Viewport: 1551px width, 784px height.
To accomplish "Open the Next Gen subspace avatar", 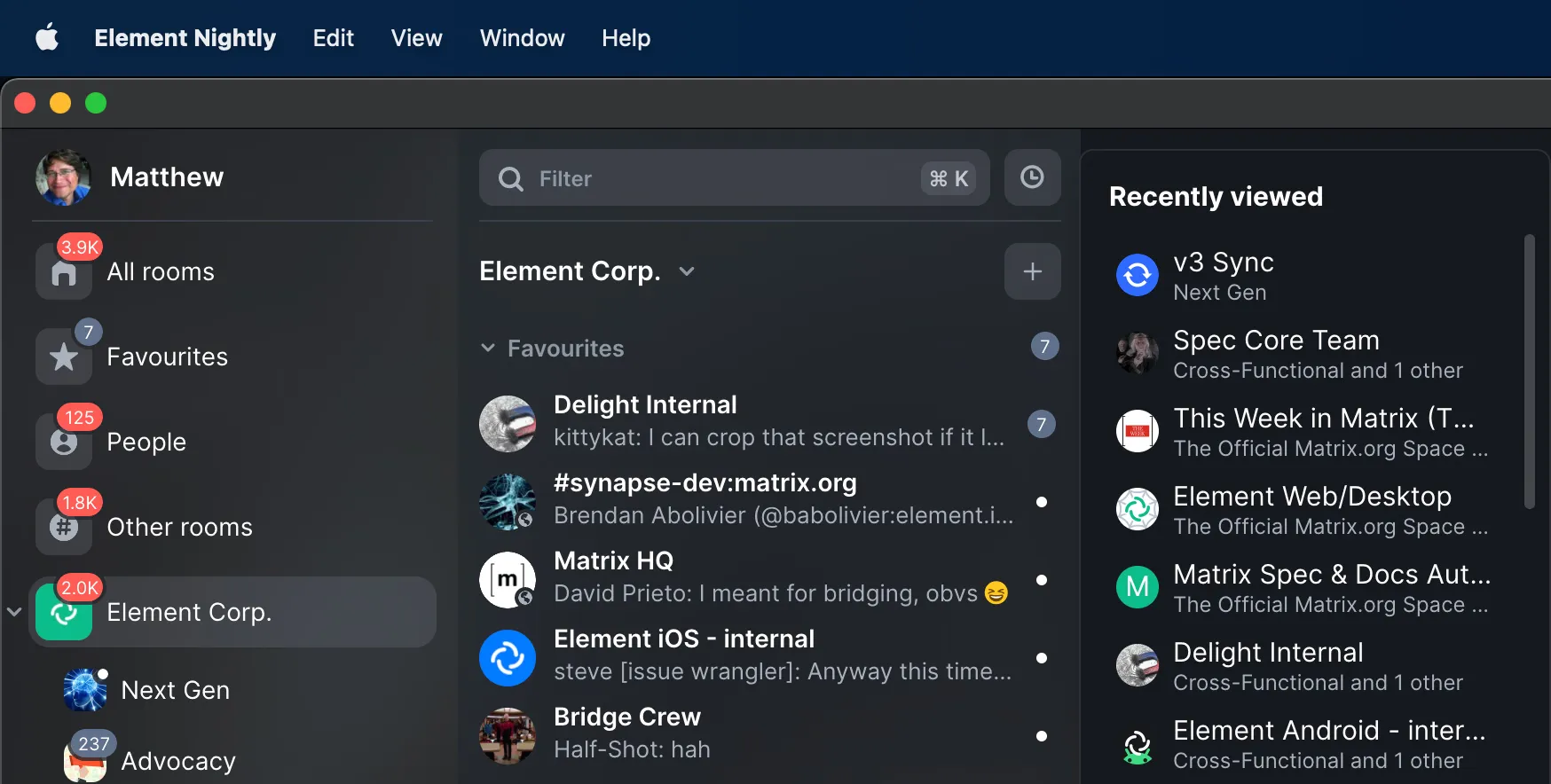I will point(85,690).
